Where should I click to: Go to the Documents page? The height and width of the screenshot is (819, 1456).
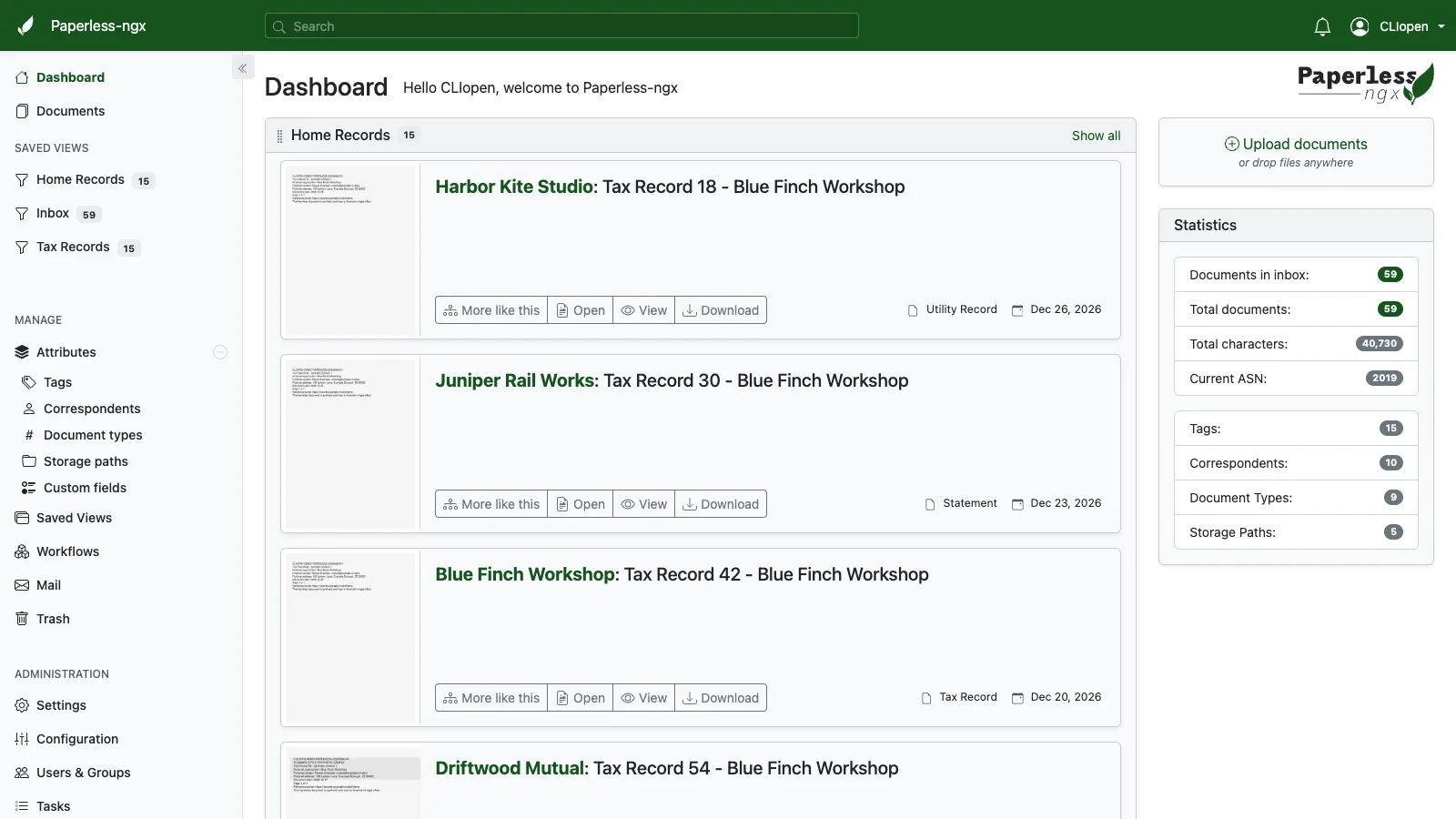[x=70, y=111]
